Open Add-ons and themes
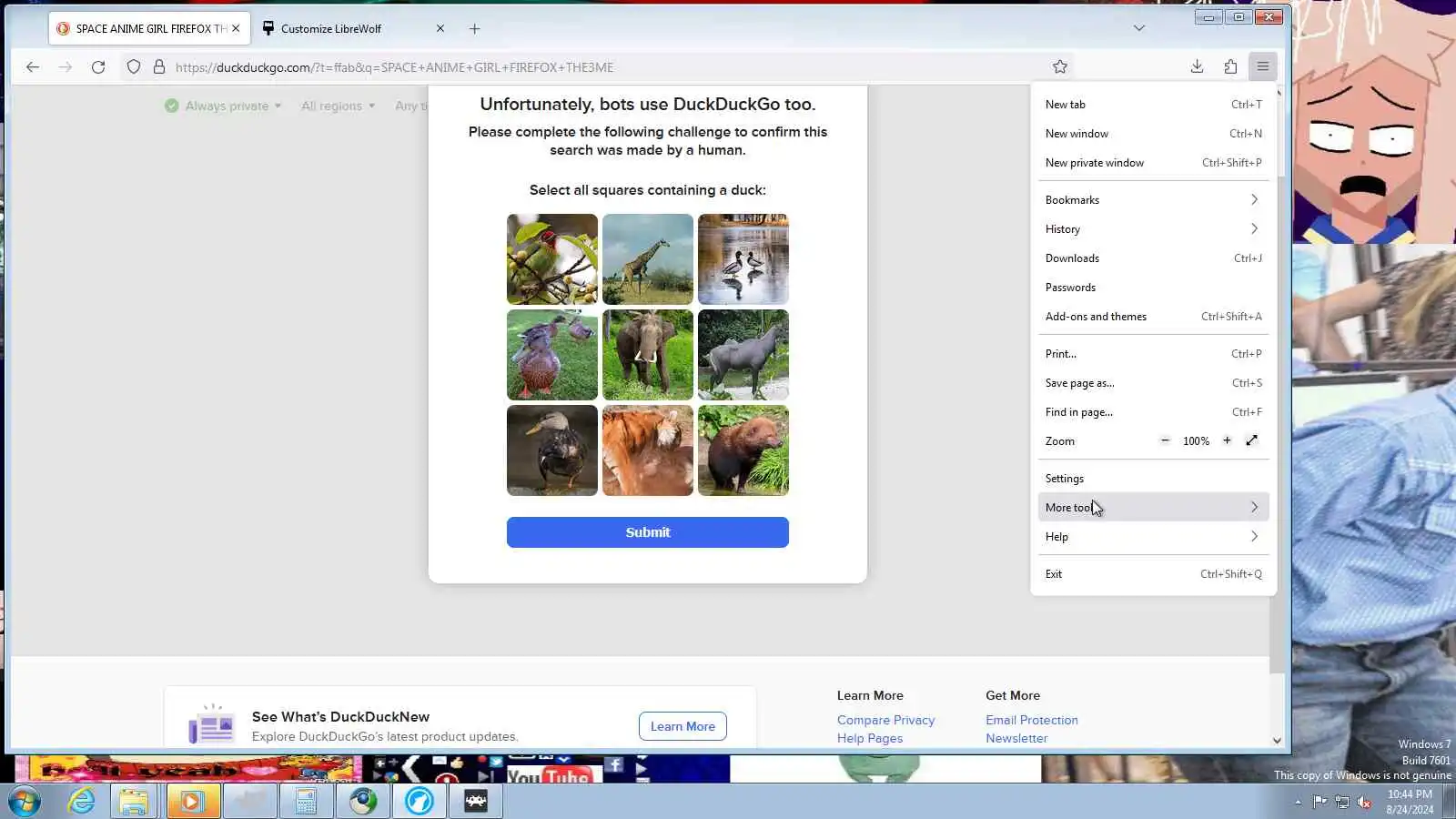1456x819 pixels. (x=1154, y=317)
